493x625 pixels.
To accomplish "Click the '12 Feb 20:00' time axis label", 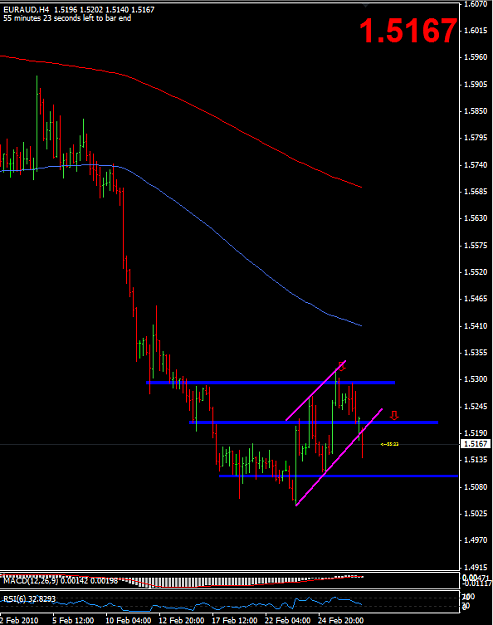I will coord(181,620).
